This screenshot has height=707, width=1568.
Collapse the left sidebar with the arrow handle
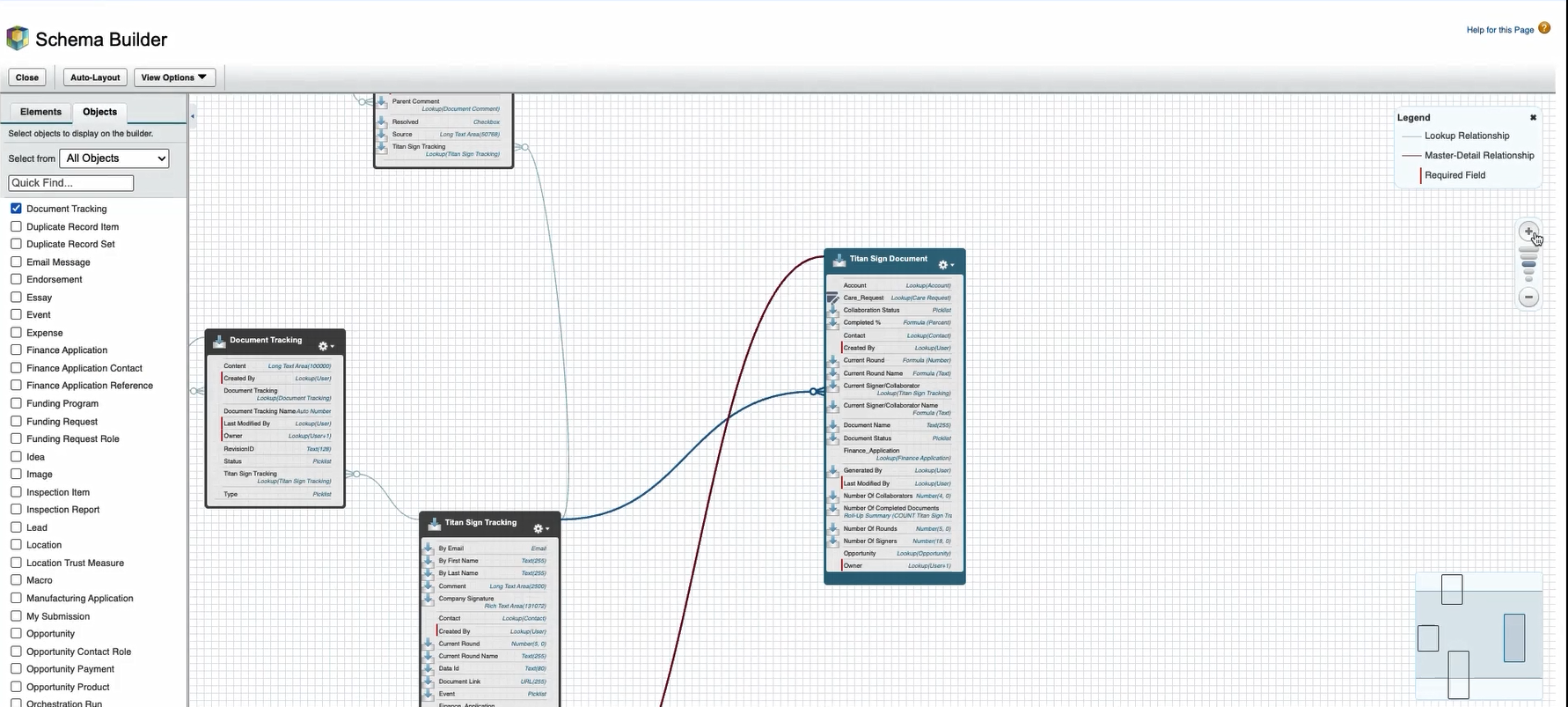(x=193, y=116)
